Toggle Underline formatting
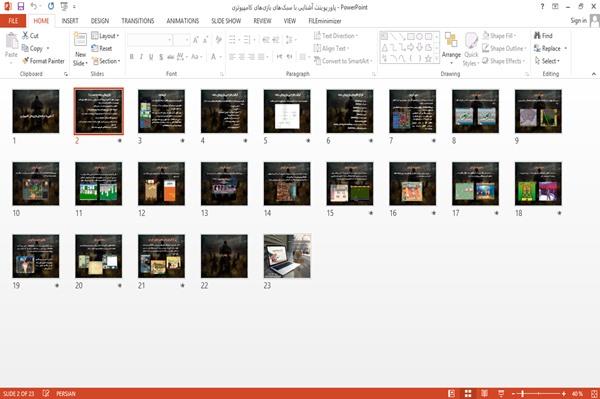Viewport: 600px width, 399px height. (151, 57)
